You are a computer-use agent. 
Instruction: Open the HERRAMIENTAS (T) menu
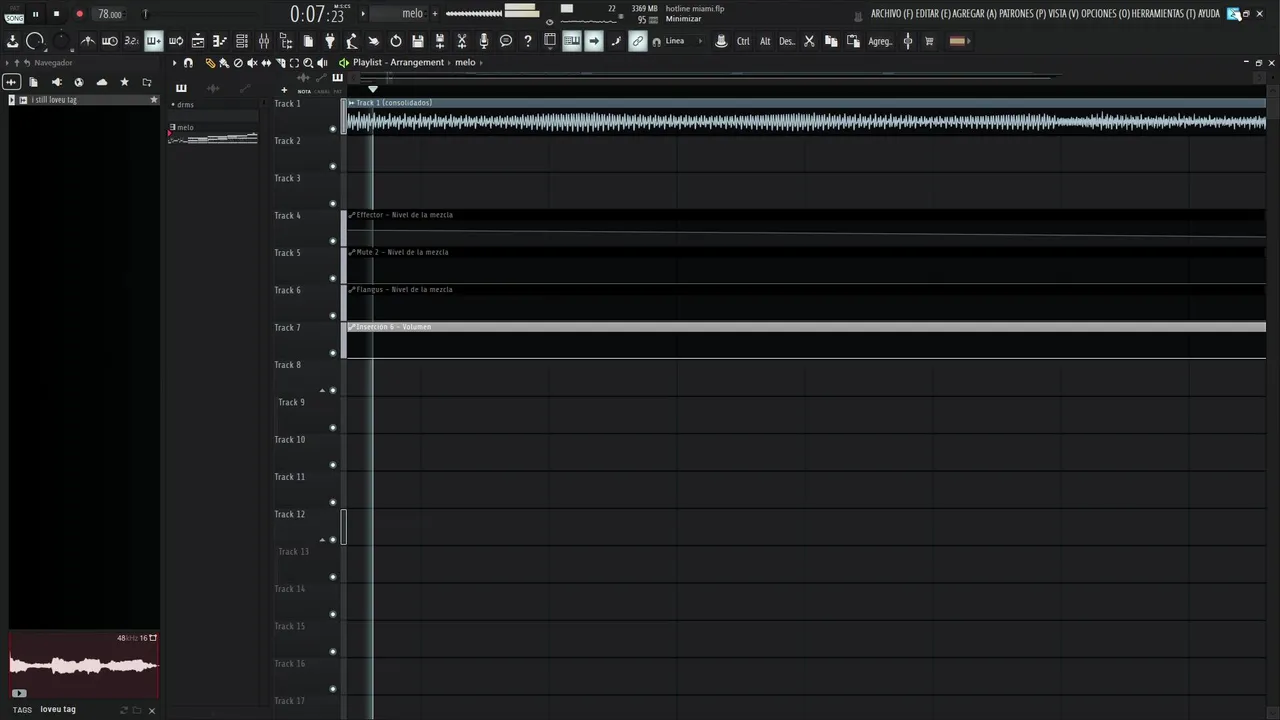click(1164, 14)
